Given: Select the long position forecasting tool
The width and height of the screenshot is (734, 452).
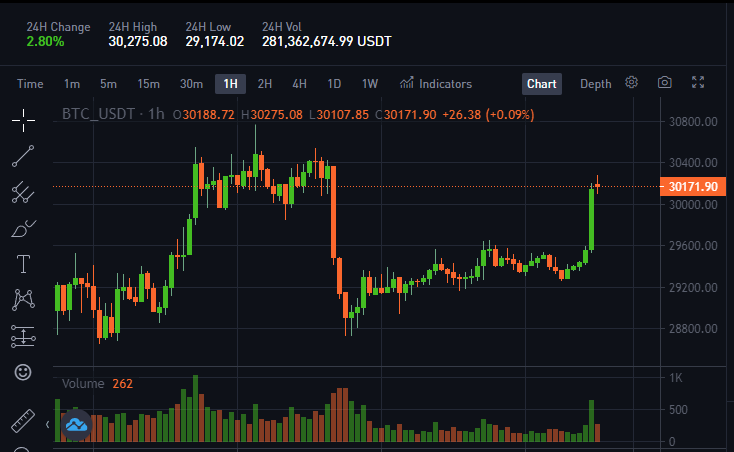Looking at the screenshot, I should click(x=23, y=336).
